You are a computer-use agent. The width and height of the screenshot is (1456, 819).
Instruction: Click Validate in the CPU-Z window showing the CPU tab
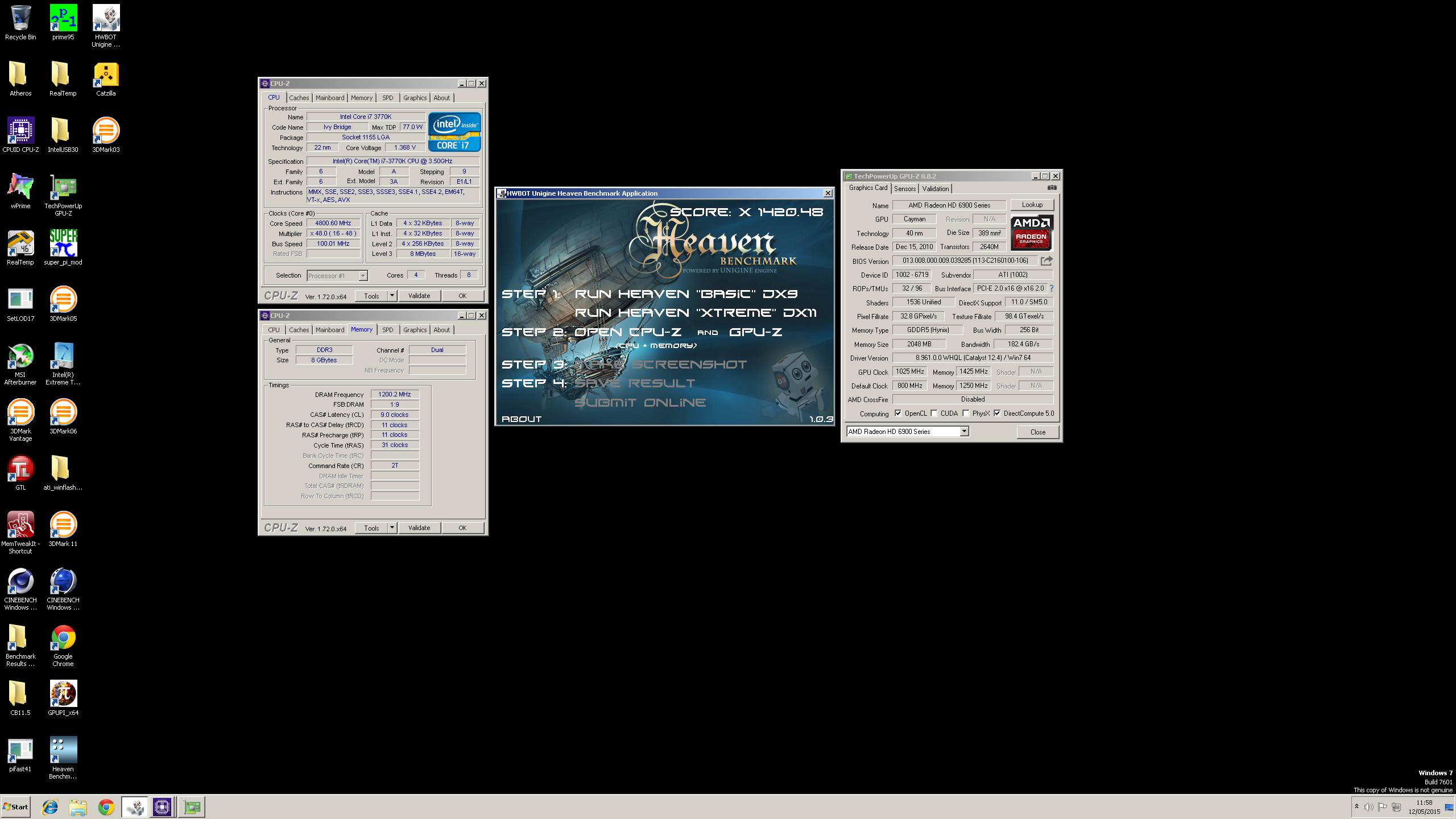click(419, 296)
